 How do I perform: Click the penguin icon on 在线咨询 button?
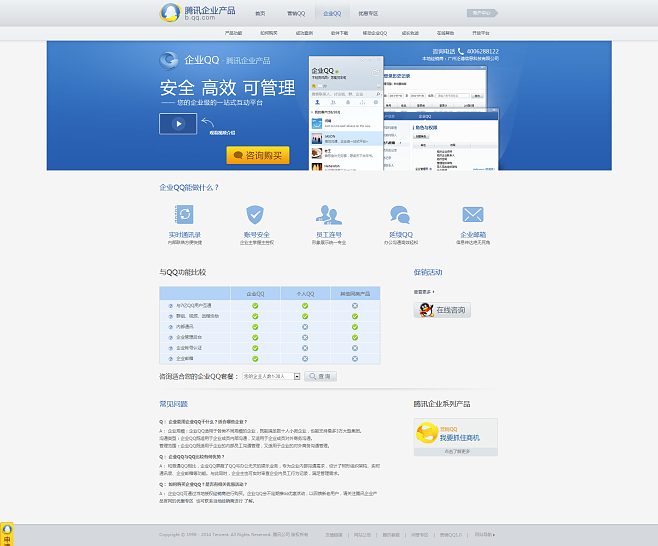(x=426, y=310)
